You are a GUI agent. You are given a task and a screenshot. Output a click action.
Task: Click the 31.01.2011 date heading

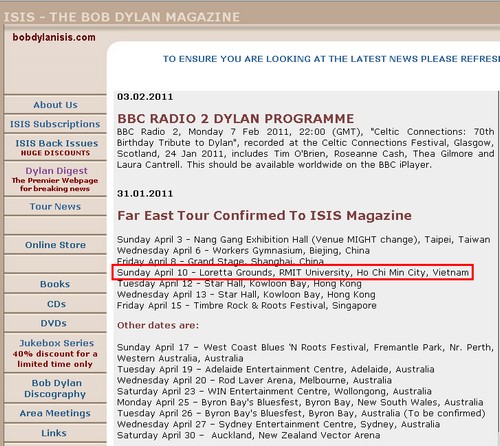click(145, 194)
